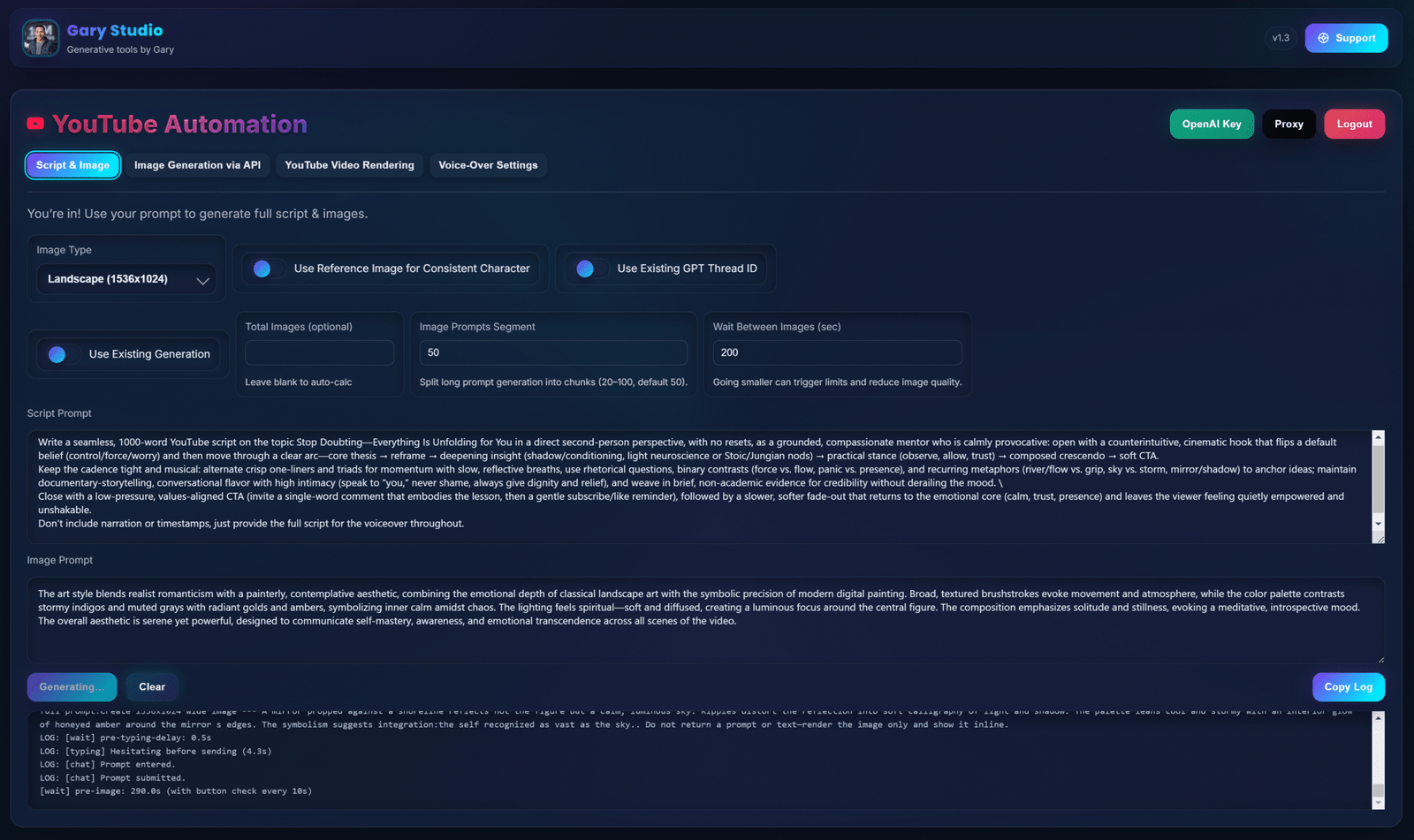This screenshot has width=1414, height=840.
Task: Click the Total Images input field
Action: 319,352
